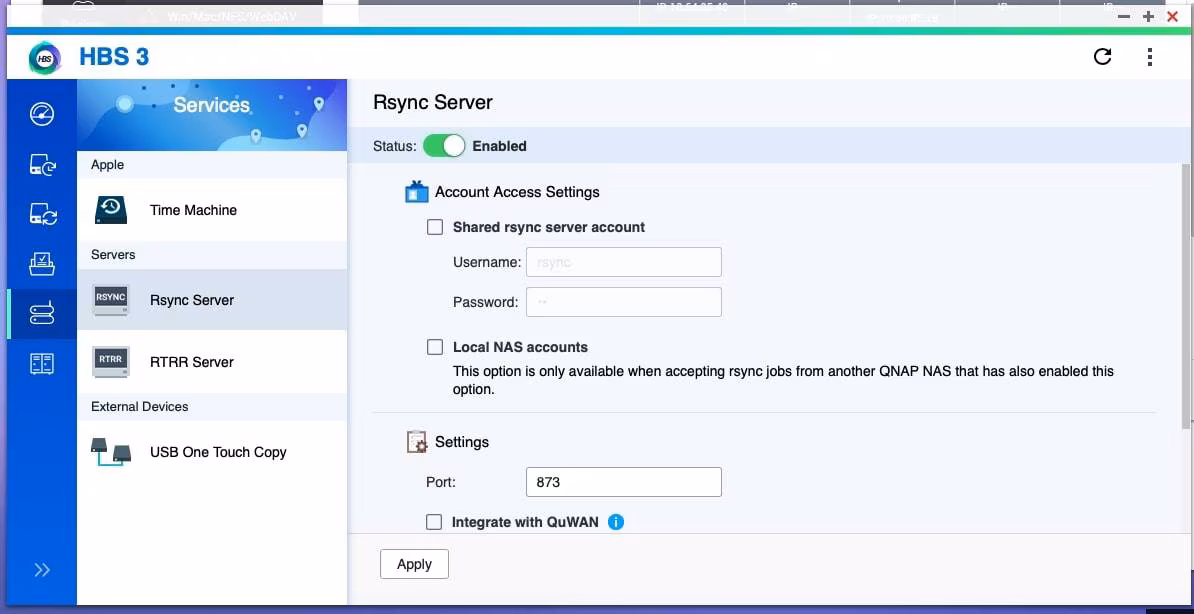The width and height of the screenshot is (1194, 614).
Task: Open the three-dot more options menu
Action: (x=1150, y=56)
